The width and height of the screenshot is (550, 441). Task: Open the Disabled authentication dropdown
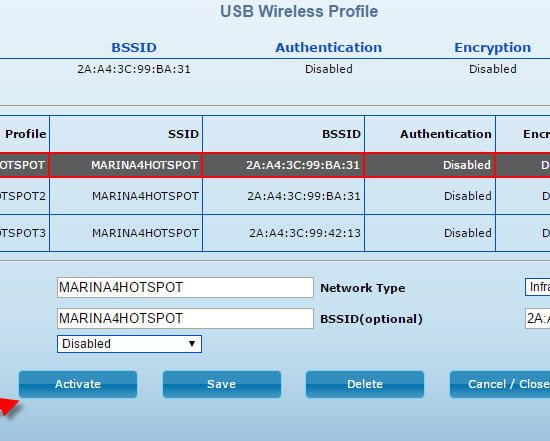click(129, 344)
